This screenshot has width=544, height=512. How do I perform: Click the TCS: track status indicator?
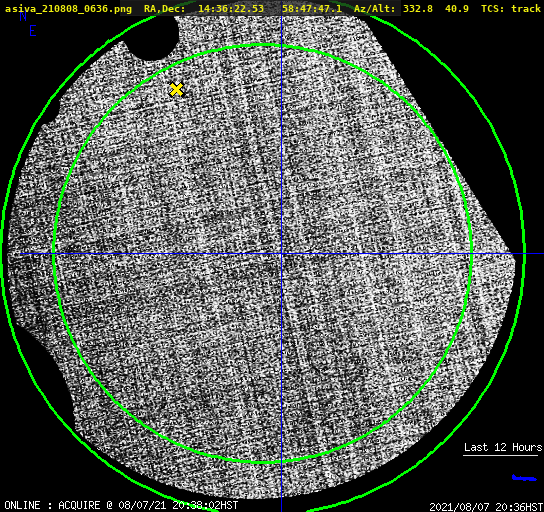pos(511,8)
